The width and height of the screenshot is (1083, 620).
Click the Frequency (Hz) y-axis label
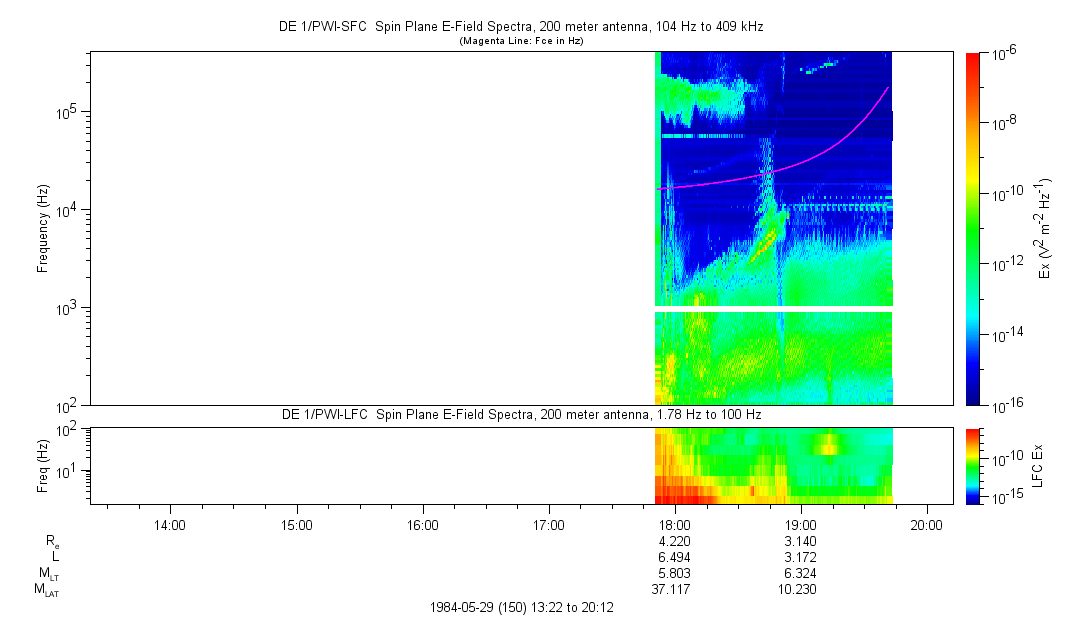[x=43, y=228]
